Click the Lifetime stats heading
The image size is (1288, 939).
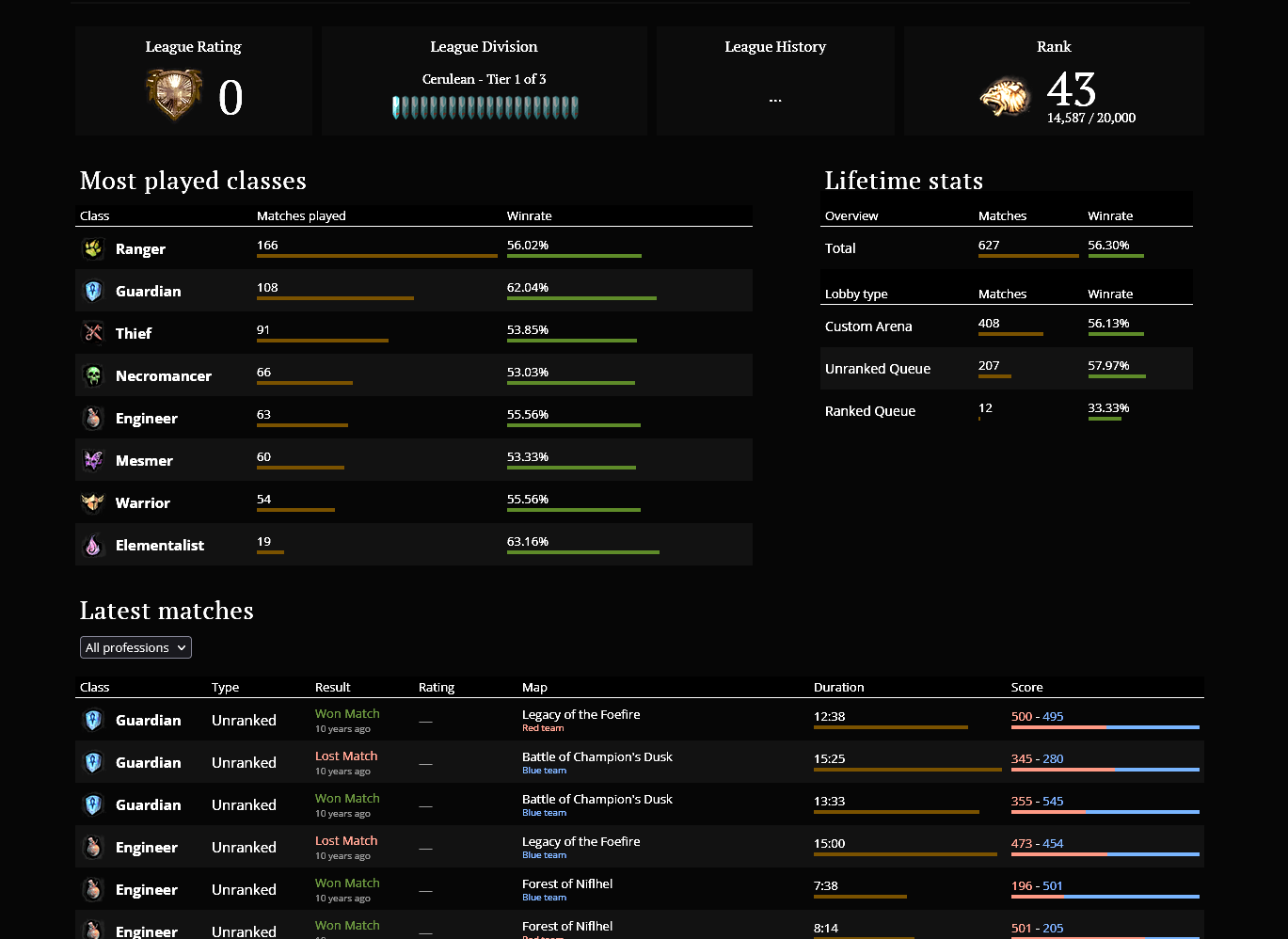point(904,181)
